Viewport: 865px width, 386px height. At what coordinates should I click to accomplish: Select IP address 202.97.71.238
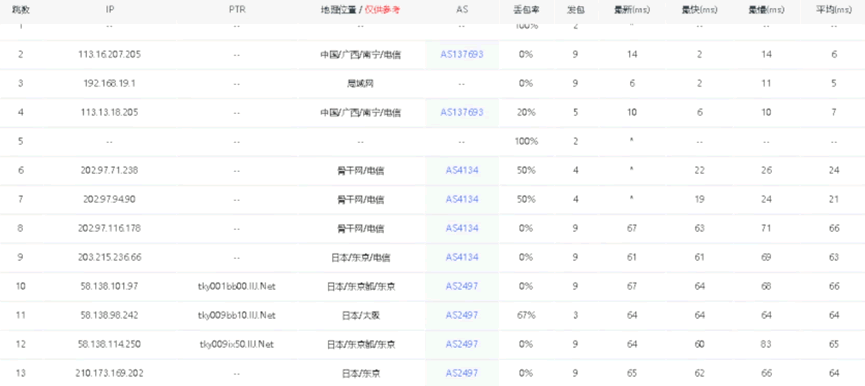click(x=109, y=170)
